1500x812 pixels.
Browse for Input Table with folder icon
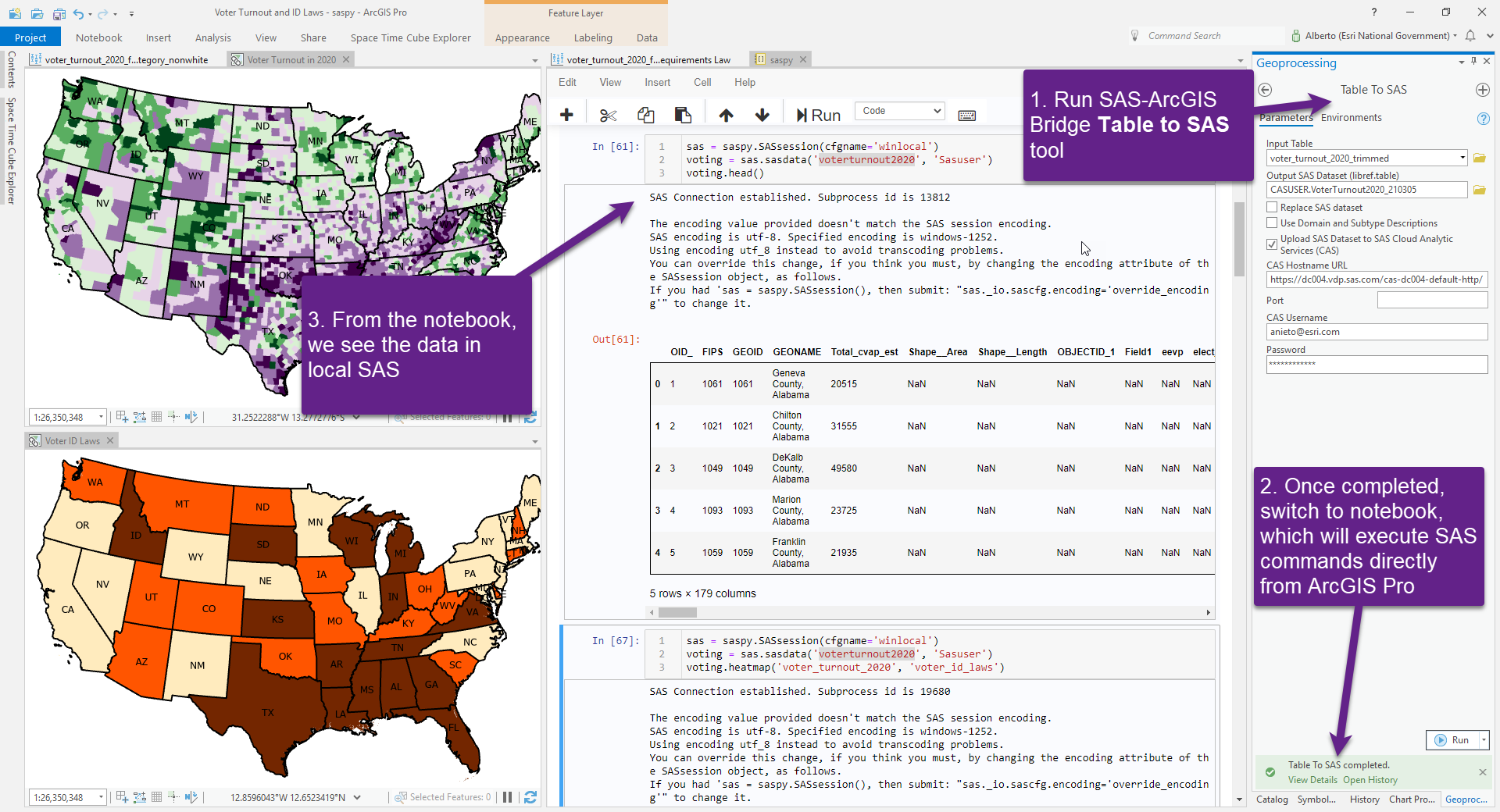[x=1479, y=158]
